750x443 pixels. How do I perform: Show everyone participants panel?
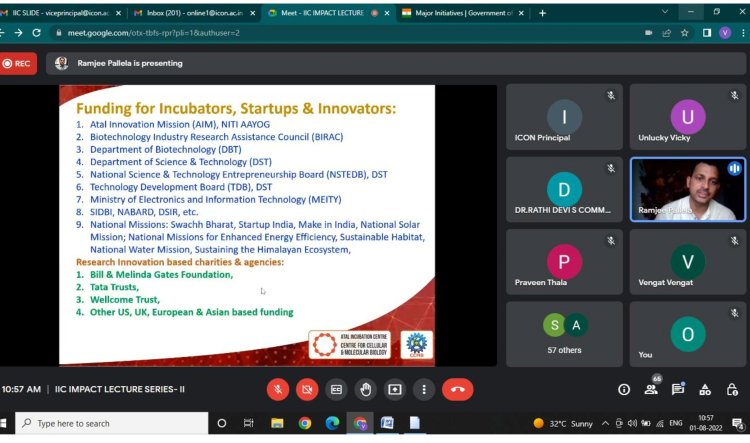point(651,388)
